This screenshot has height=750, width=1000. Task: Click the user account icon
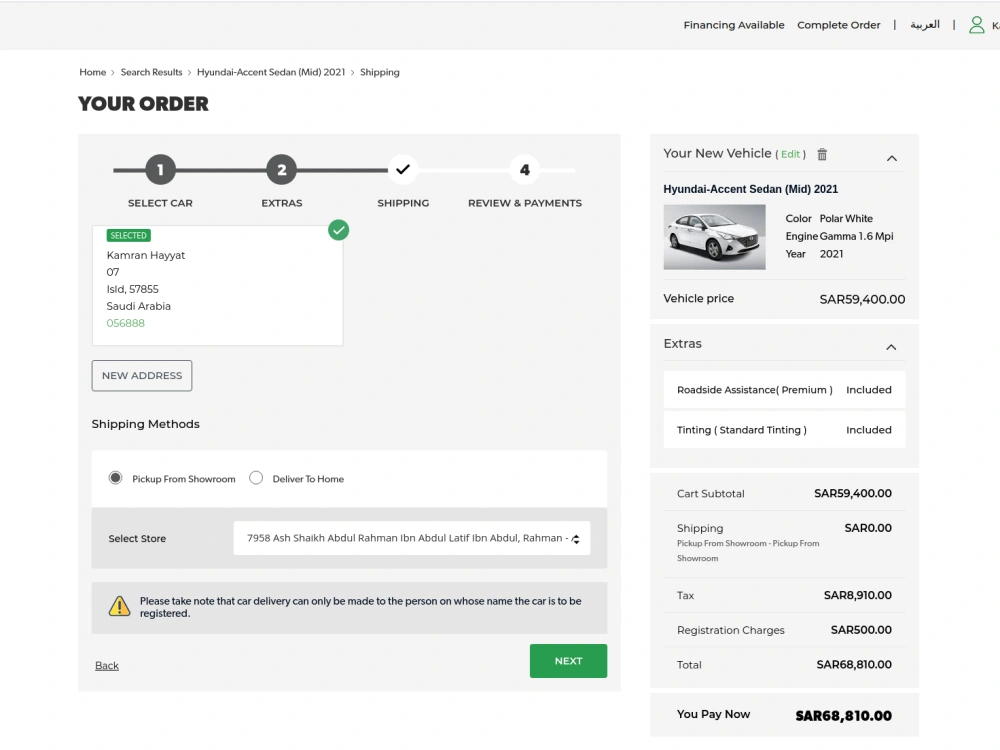977,24
